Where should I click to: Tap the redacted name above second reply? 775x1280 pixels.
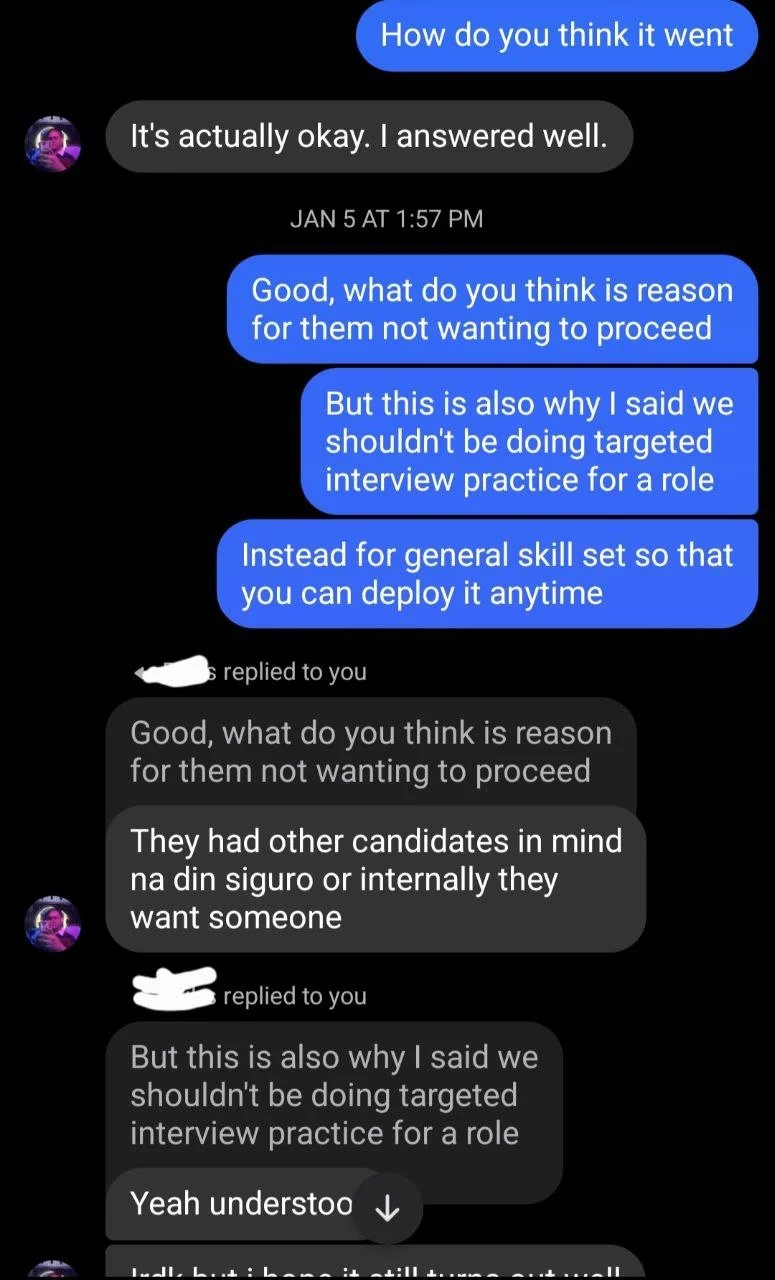(x=175, y=988)
